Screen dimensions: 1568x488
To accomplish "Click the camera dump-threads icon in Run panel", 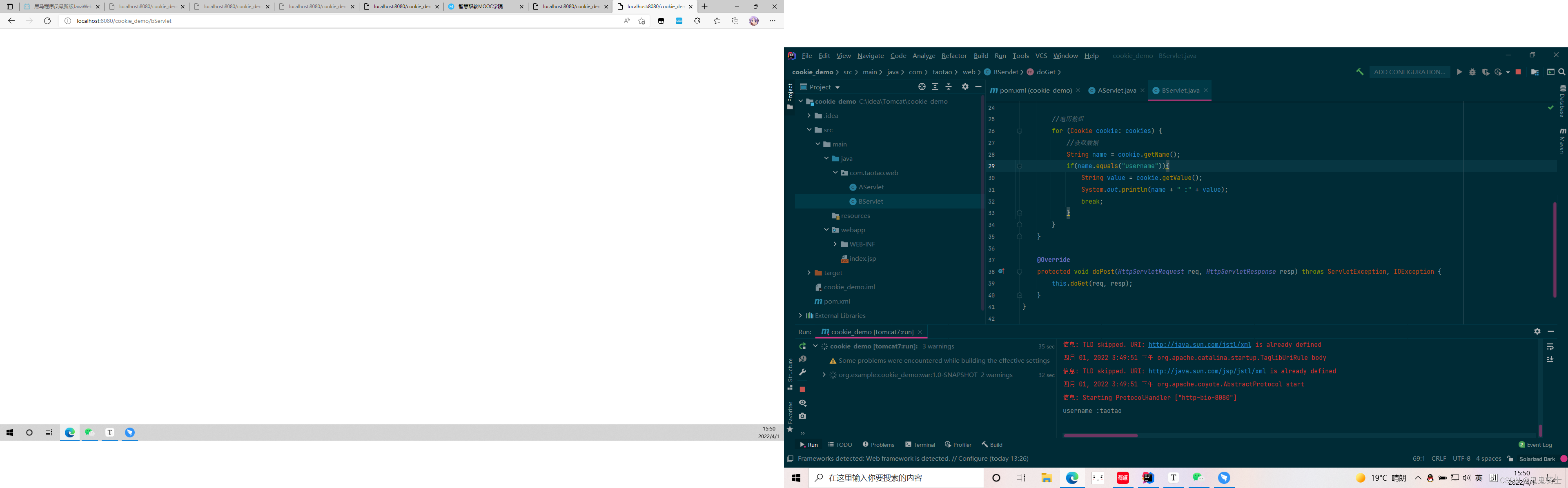I will 802,416.
